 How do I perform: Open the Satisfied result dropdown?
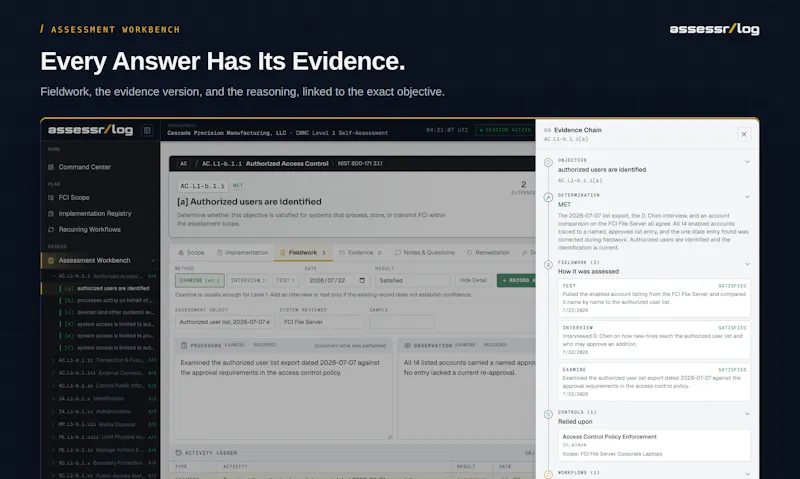[412, 281]
